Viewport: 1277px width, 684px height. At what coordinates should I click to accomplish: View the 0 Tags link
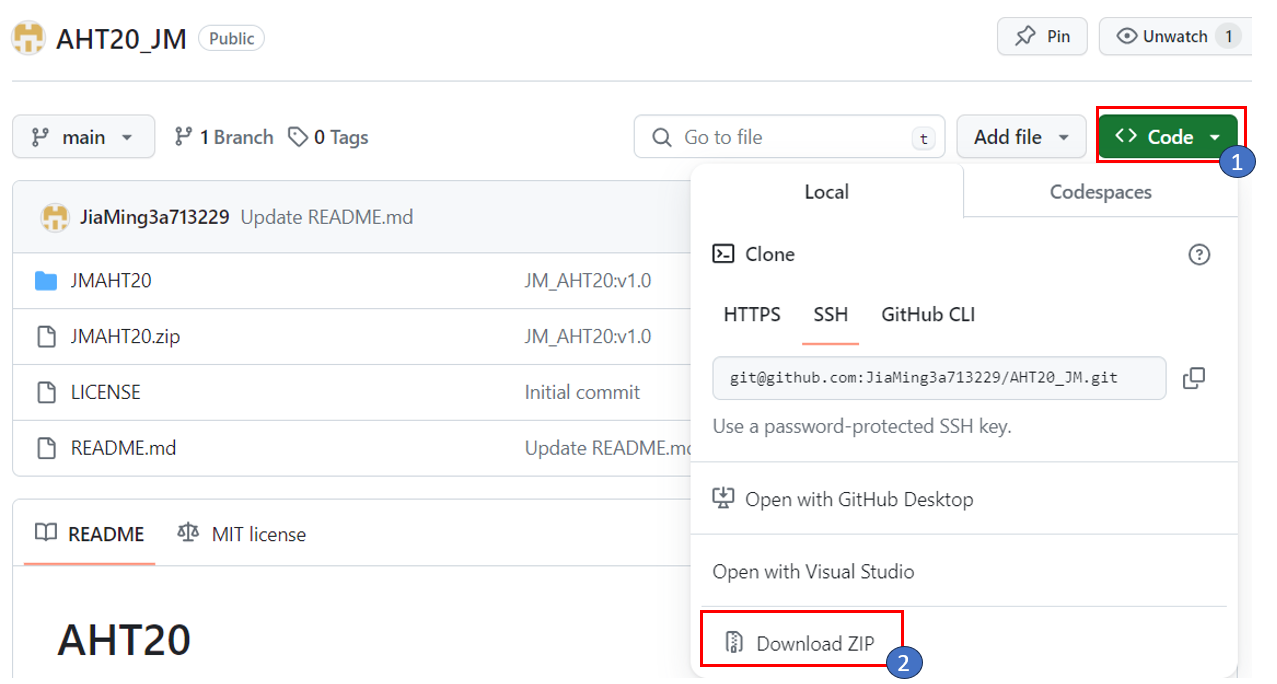click(328, 137)
